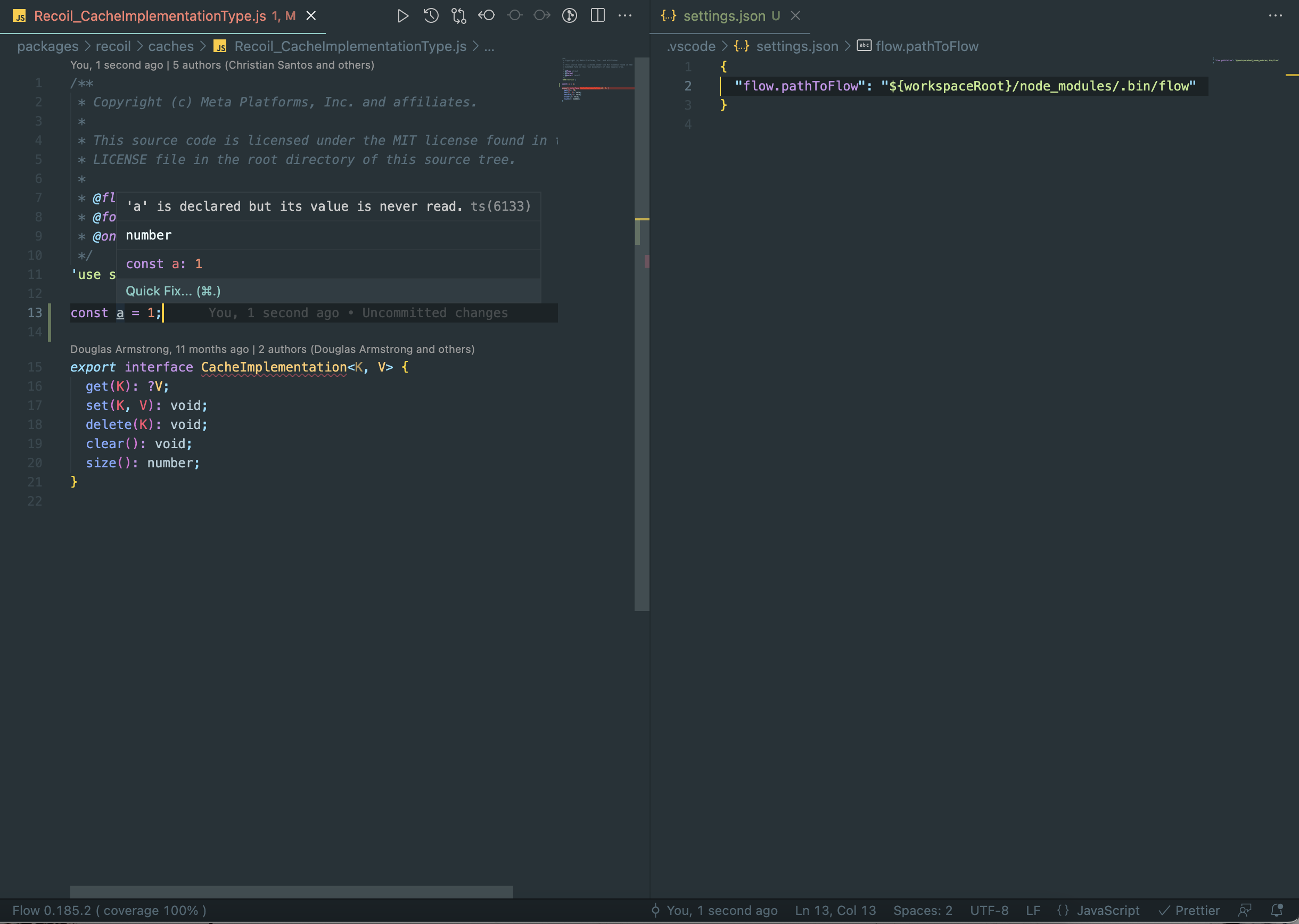Close the settings.json tab

click(795, 16)
